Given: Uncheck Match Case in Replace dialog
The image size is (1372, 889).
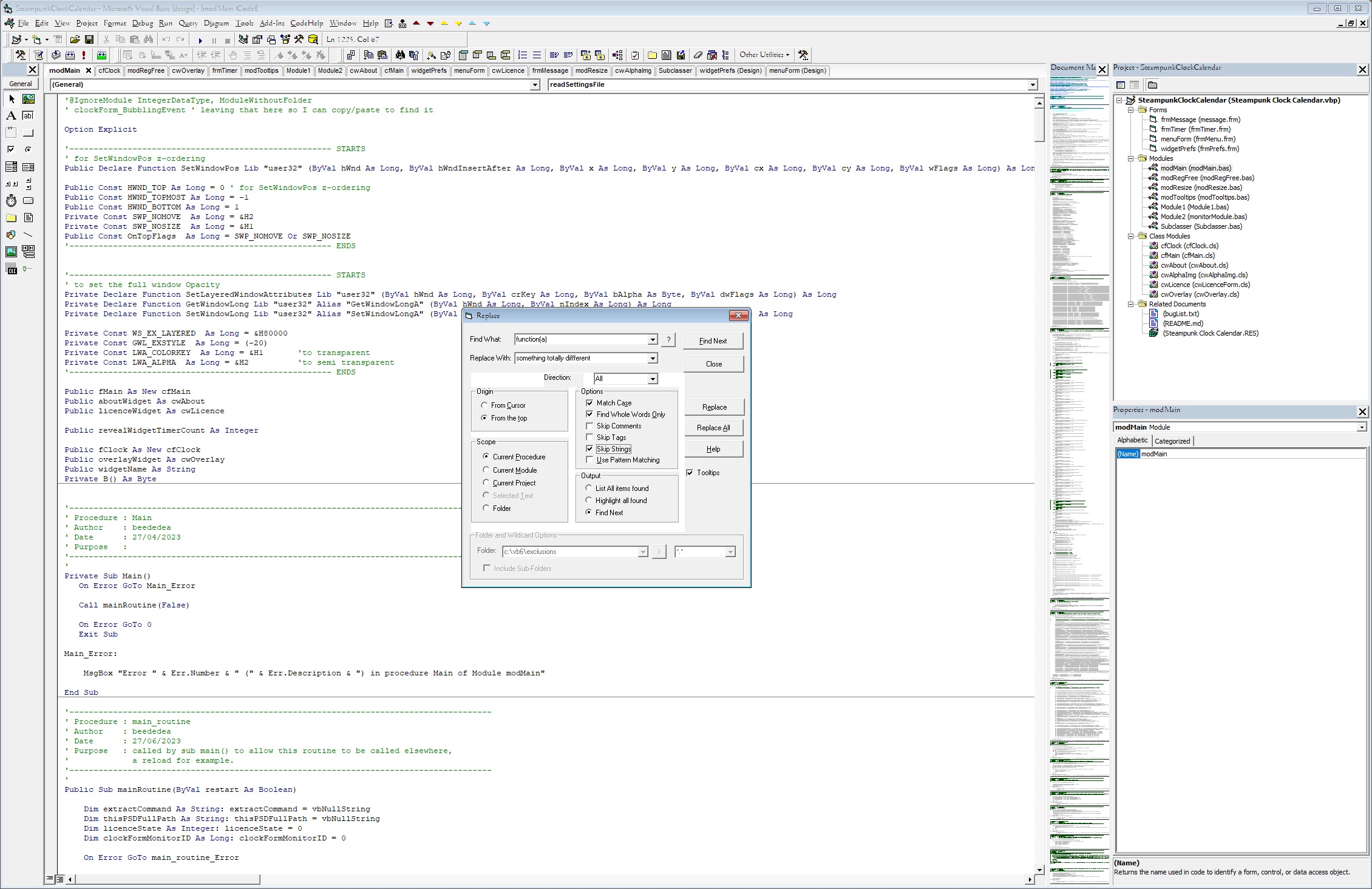Looking at the screenshot, I should coord(590,402).
